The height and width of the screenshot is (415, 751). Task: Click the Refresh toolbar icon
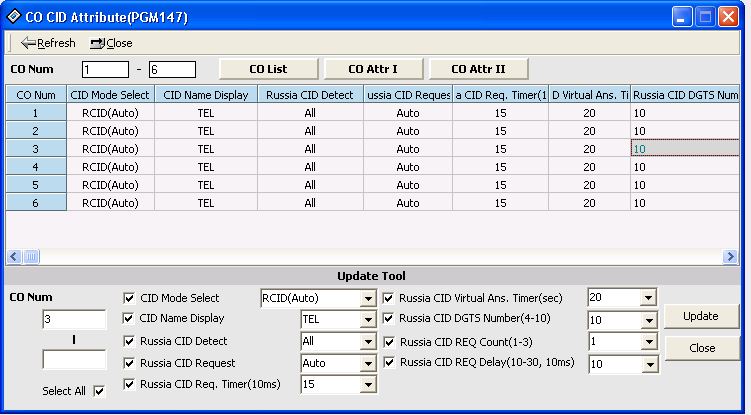[x=29, y=43]
